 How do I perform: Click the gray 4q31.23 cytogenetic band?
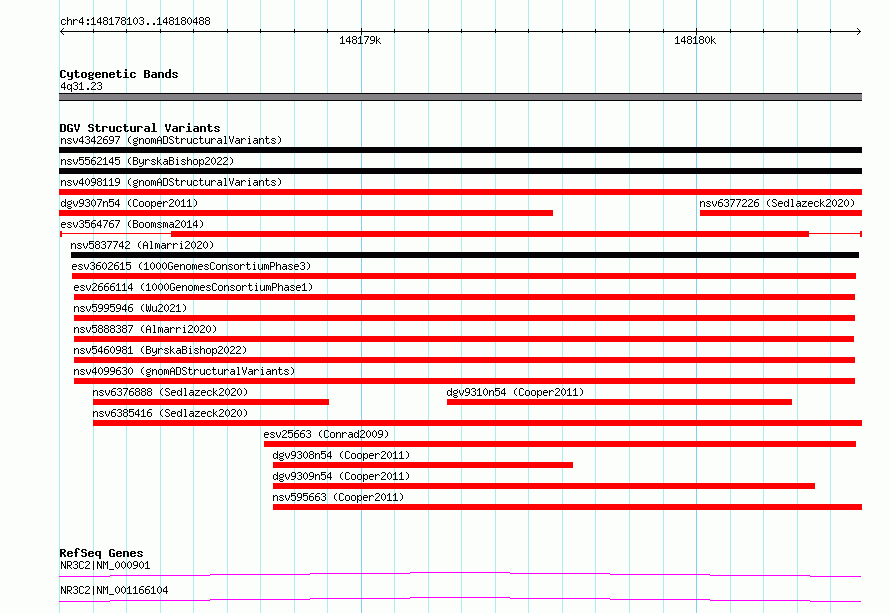(460, 97)
